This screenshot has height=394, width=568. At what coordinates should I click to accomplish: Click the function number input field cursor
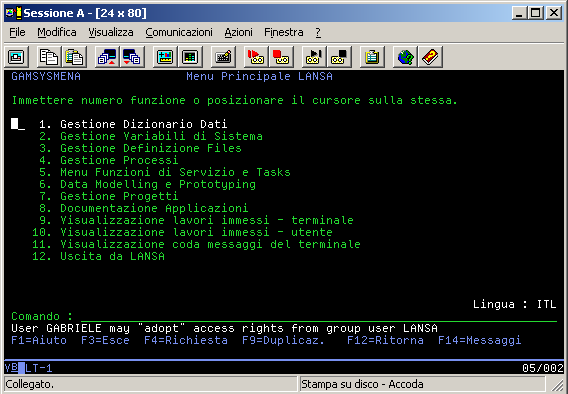(x=18, y=124)
